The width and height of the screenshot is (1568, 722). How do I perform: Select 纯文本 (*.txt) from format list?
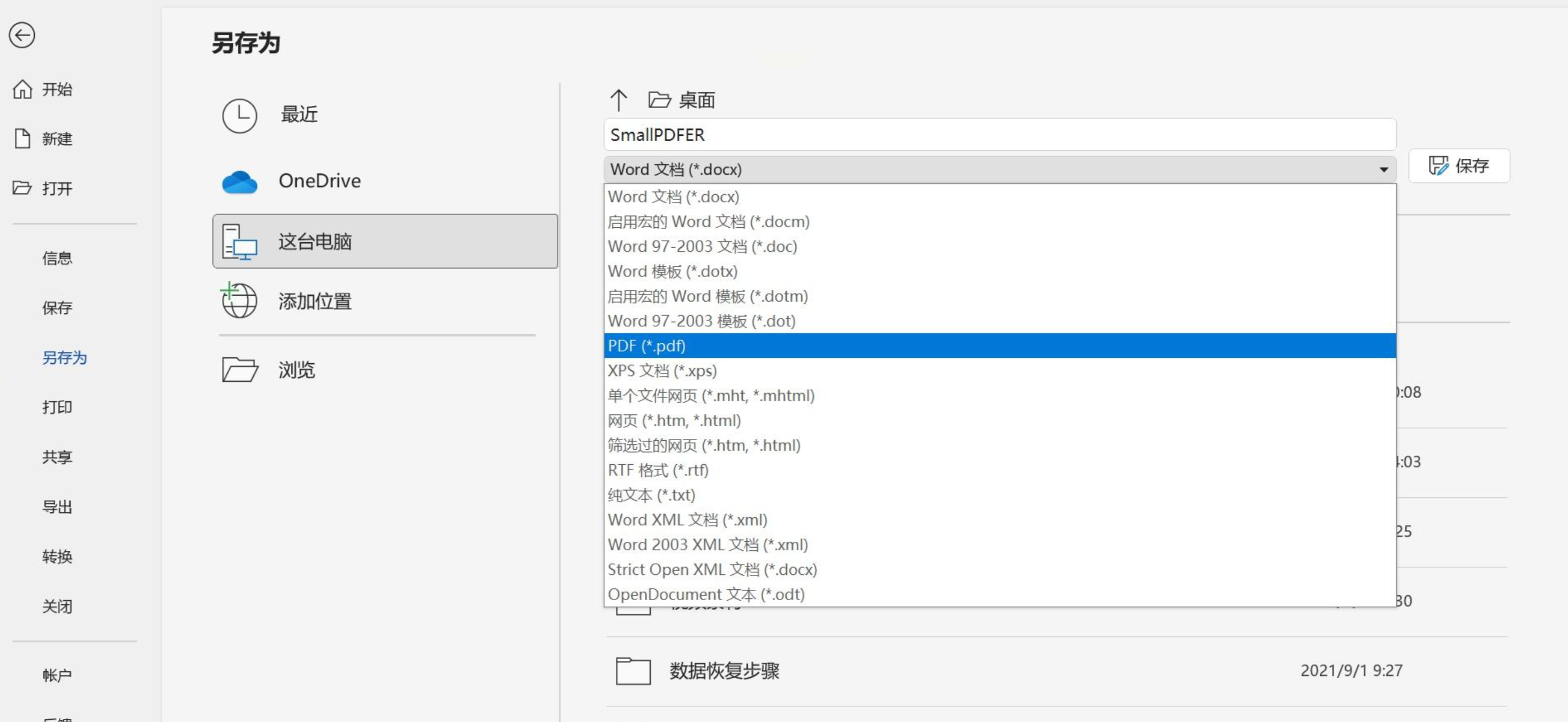point(651,495)
